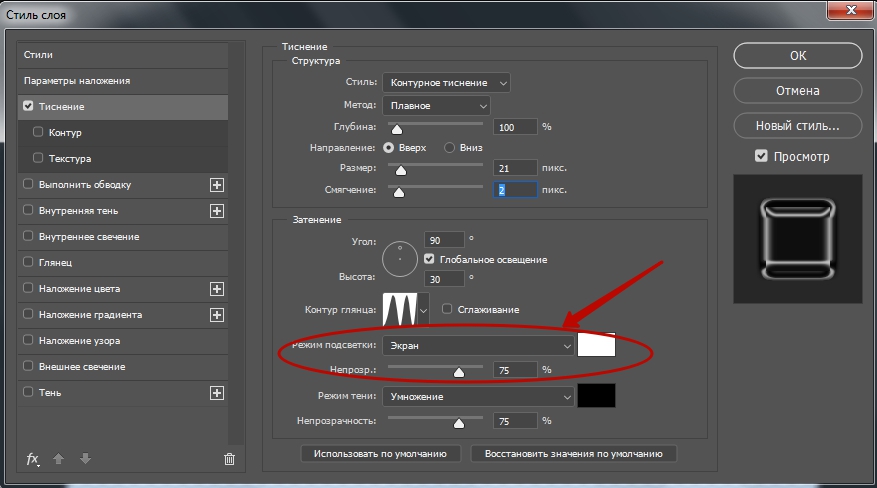The height and width of the screenshot is (488, 877).
Task: Toggle the Глобальное освещение checkbox
Action: click(x=429, y=259)
